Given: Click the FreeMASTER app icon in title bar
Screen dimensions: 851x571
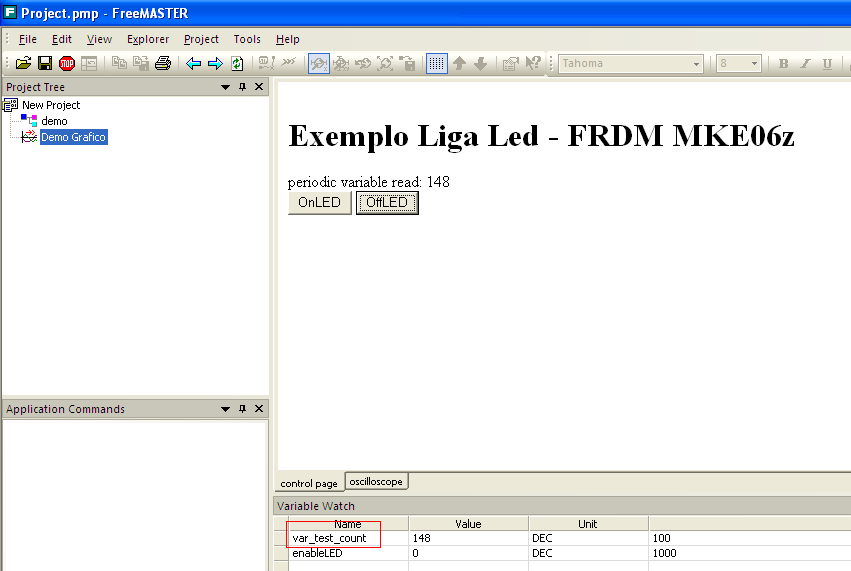Looking at the screenshot, I should (x=10, y=12).
